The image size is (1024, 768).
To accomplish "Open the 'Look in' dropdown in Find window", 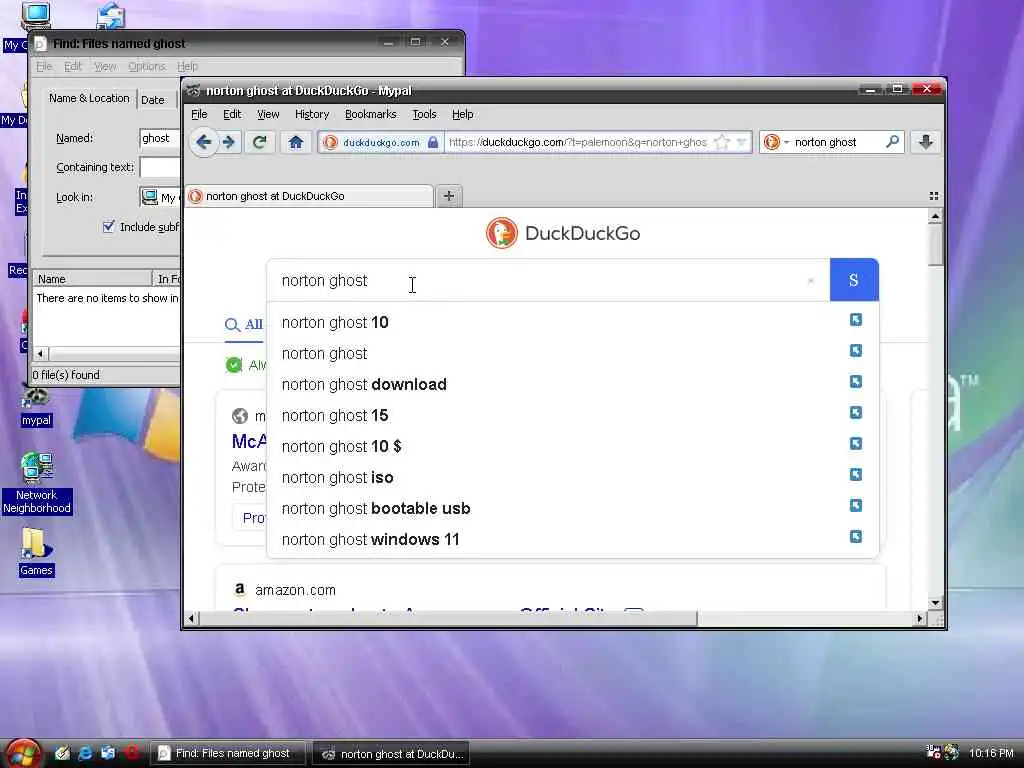I will (160, 197).
